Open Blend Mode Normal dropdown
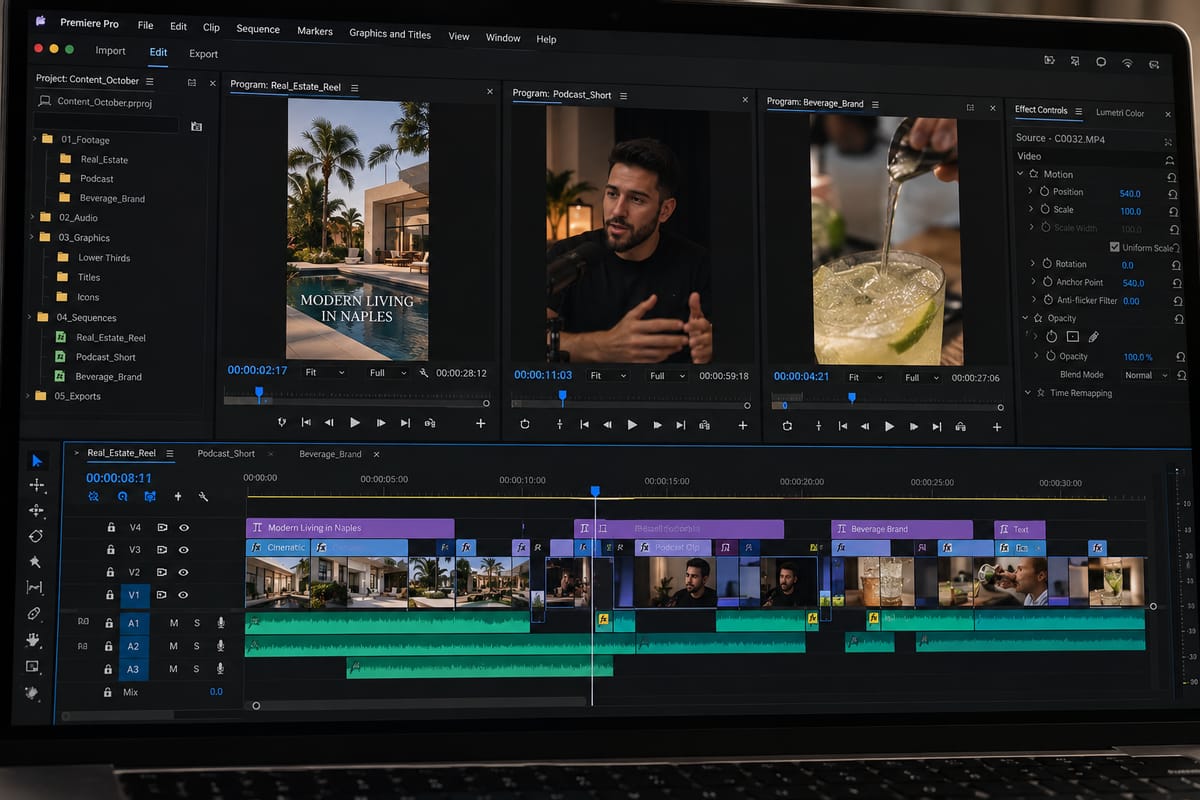This screenshot has height=800, width=1200. tap(1145, 375)
